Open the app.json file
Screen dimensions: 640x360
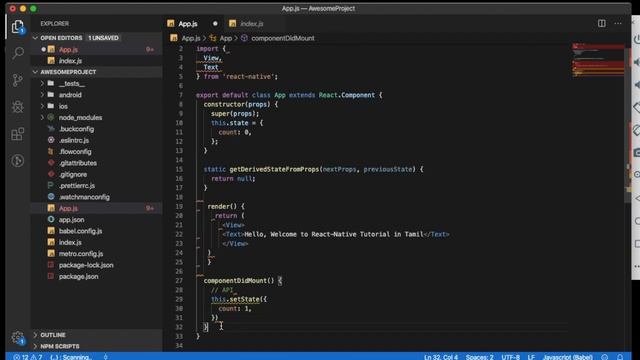tap(97, 220)
